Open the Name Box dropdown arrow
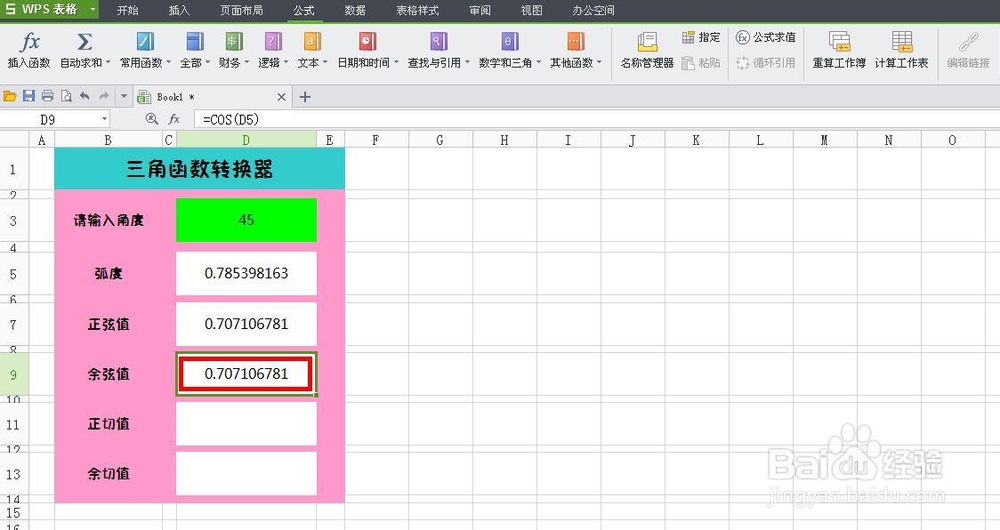The image size is (1000, 530). click(x=104, y=119)
